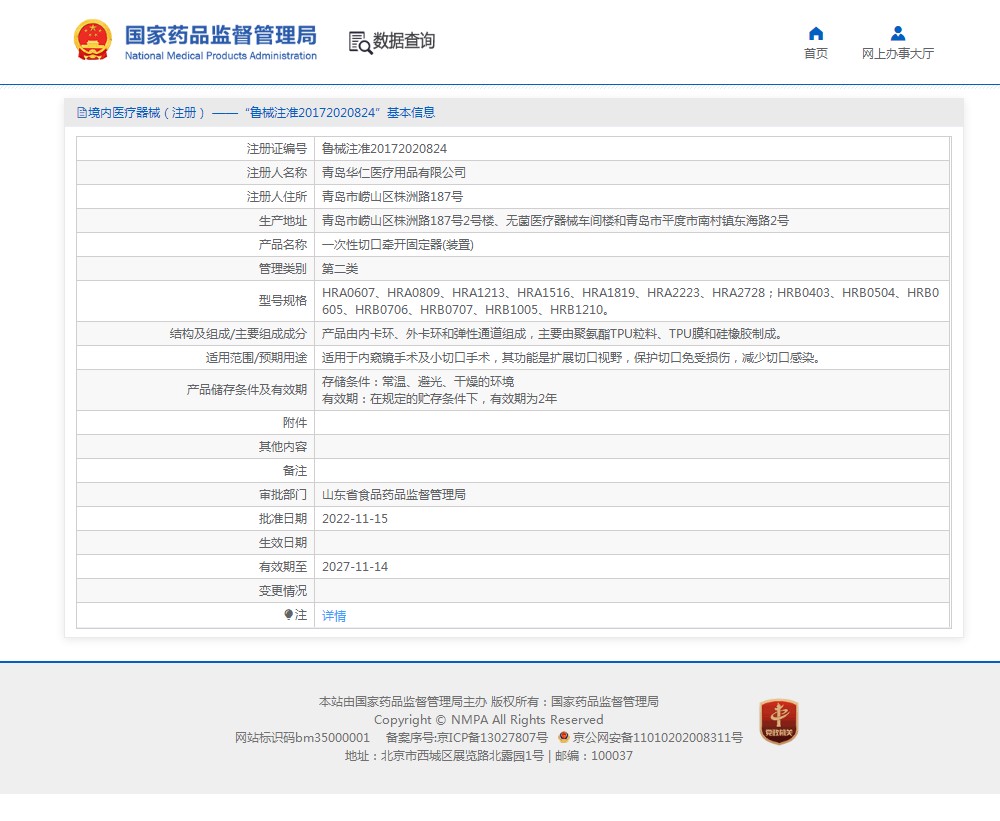Click approval date 2022-11-15
The height and width of the screenshot is (821, 1000).
(355, 519)
